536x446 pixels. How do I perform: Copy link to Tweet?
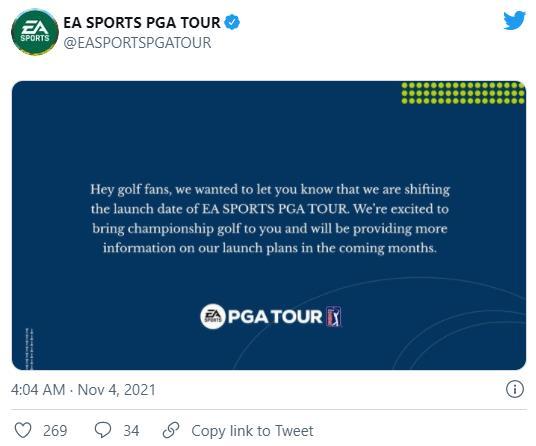pyautogui.click(x=252, y=431)
